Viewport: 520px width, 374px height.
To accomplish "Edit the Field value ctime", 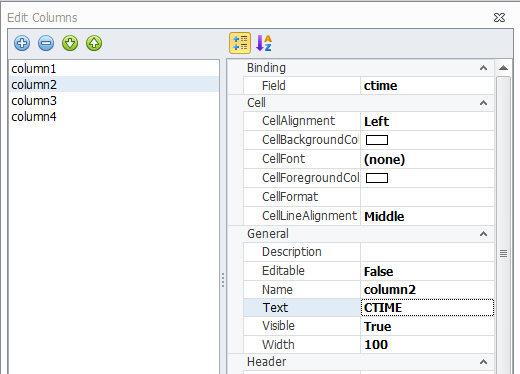I will 427,86.
